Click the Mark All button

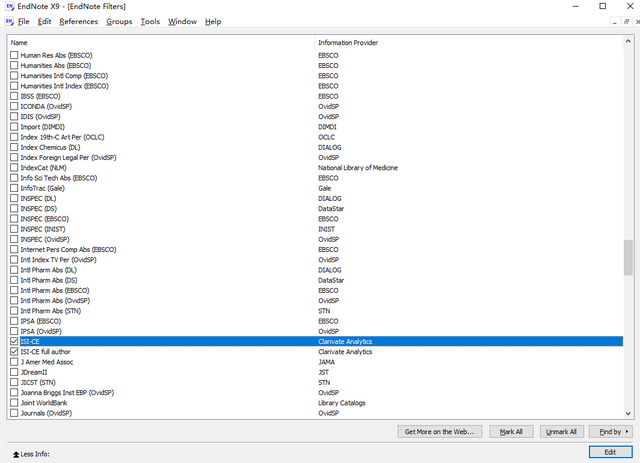point(511,432)
